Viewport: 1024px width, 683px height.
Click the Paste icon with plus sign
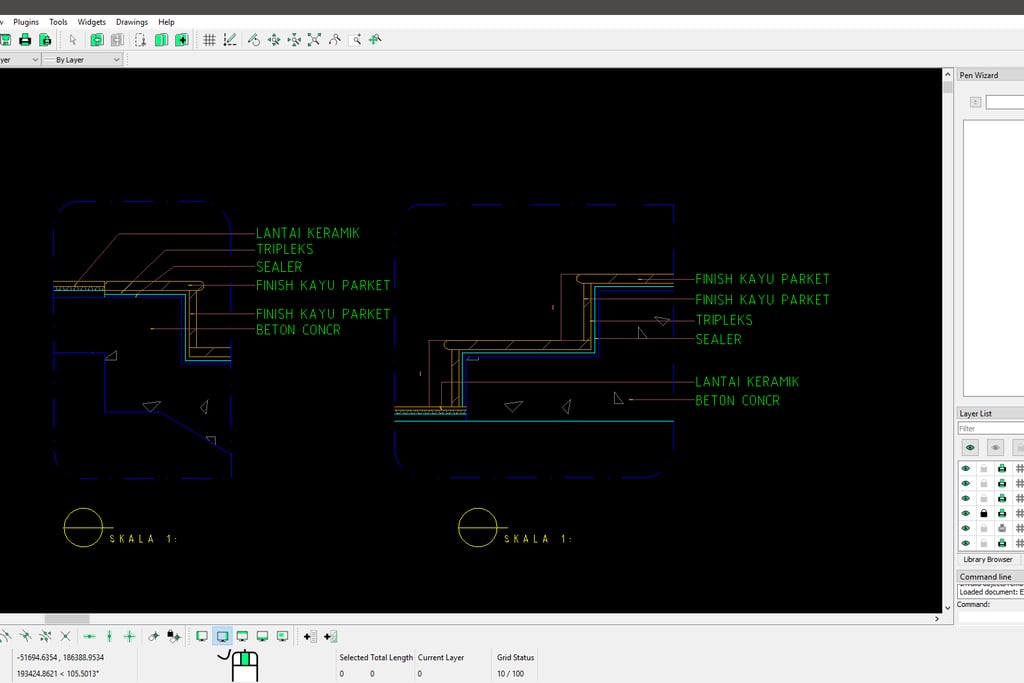click(x=182, y=40)
